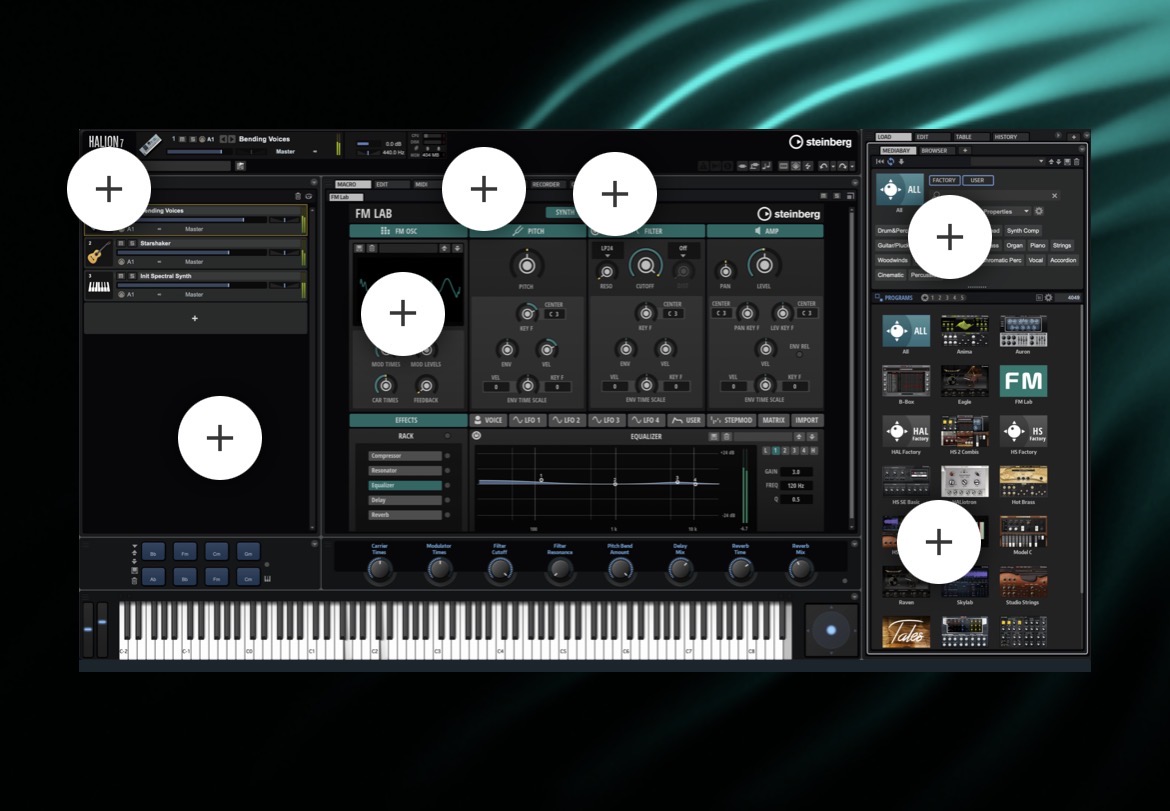The height and width of the screenshot is (811, 1170).
Task: Select the Equalizer effect in the rack
Action: click(x=405, y=485)
